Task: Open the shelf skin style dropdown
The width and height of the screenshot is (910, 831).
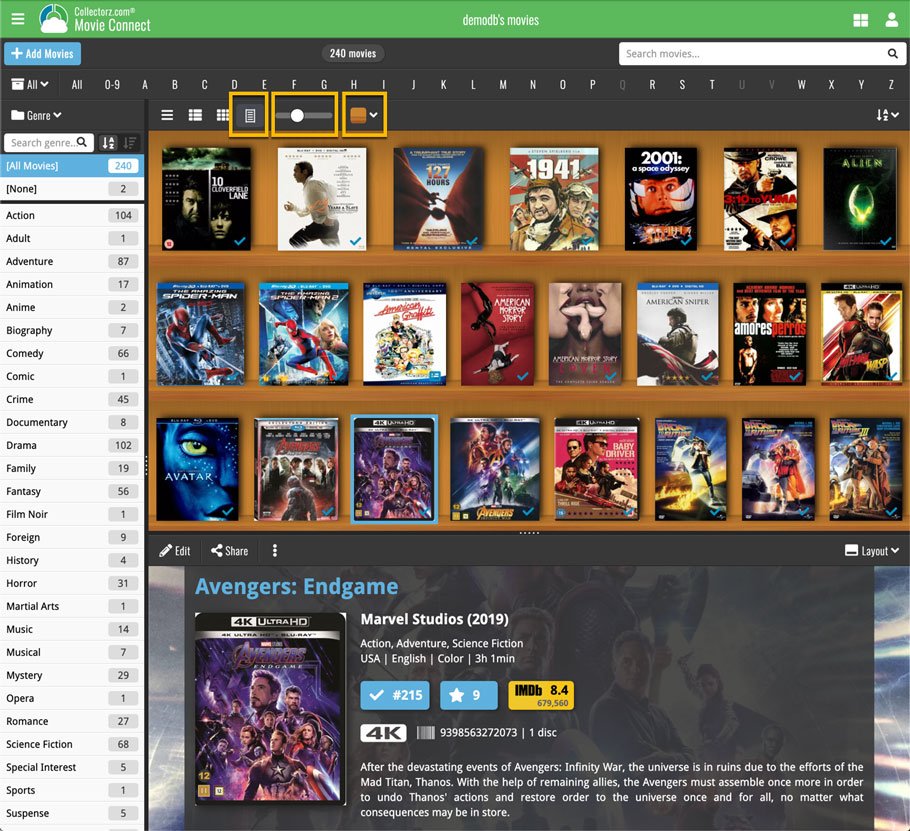Action: click(x=363, y=116)
